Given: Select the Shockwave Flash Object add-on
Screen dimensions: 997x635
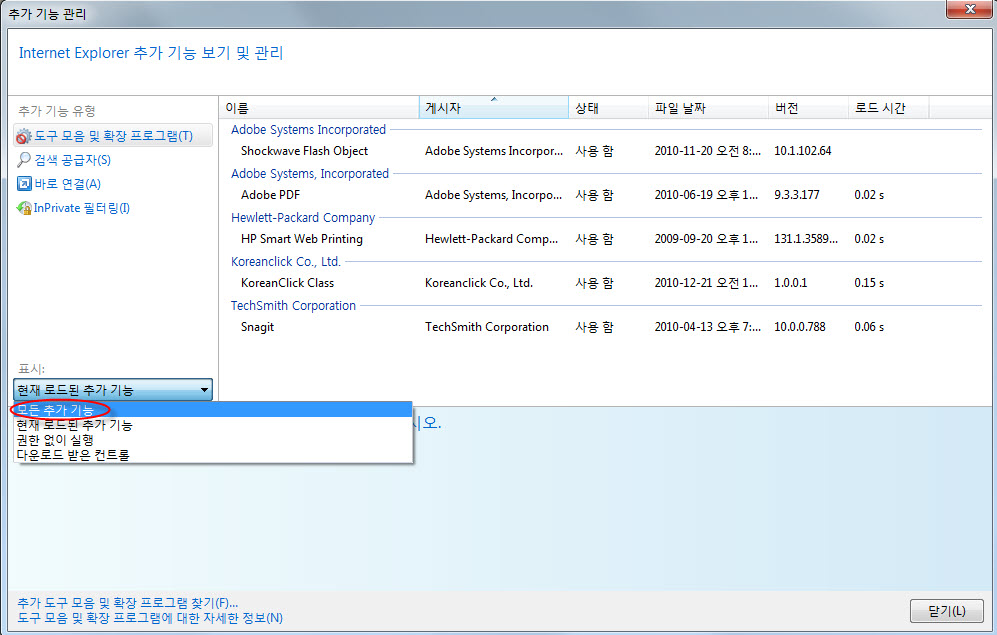Looking at the screenshot, I should point(305,151).
